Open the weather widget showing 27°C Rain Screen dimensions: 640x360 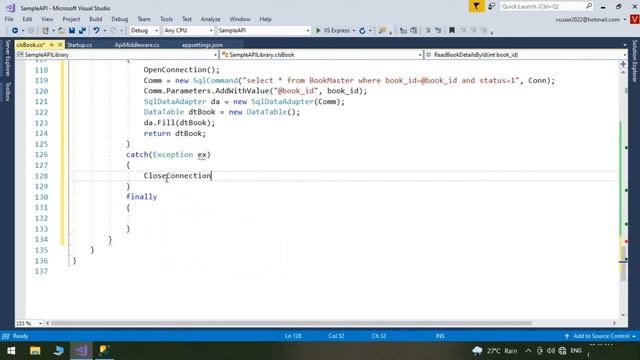click(494, 351)
